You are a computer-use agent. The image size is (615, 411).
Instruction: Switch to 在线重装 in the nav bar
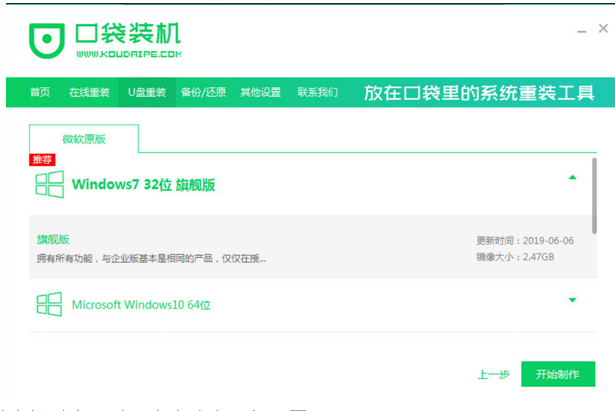click(89, 92)
